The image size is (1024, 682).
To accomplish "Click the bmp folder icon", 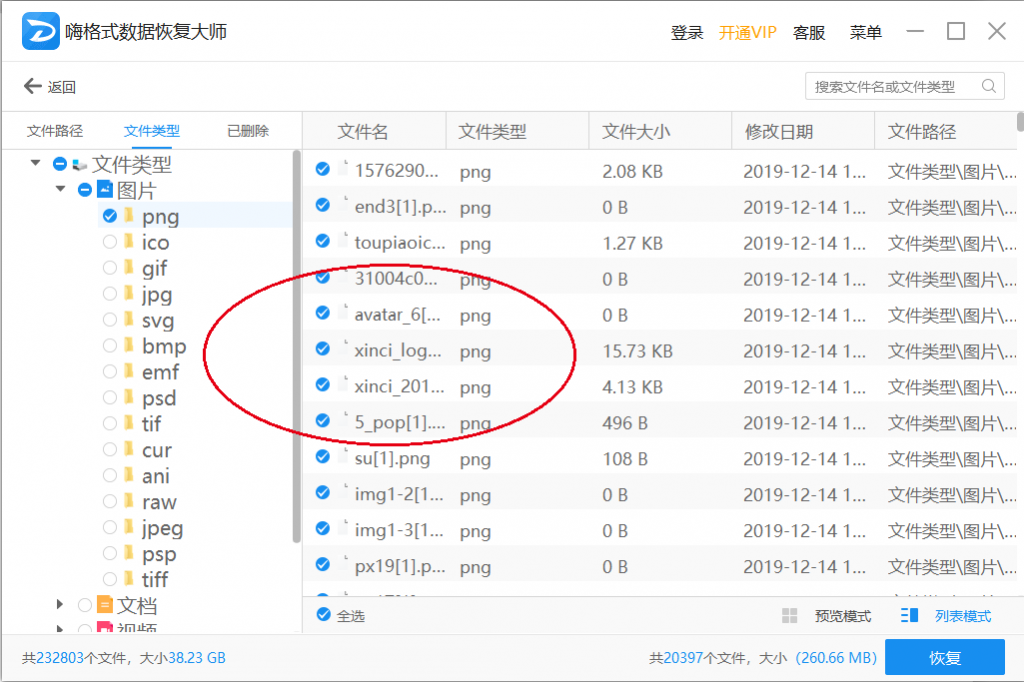I will 129,346.
